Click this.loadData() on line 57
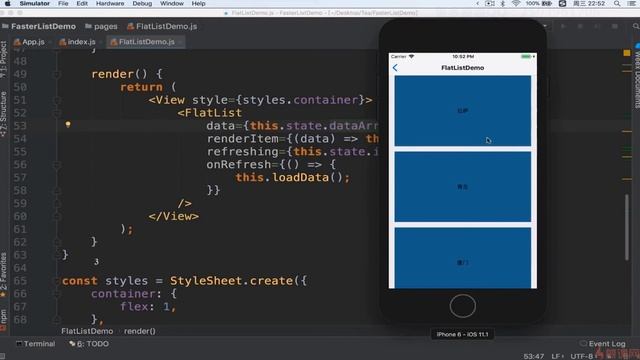 click(x=292, y=178)
